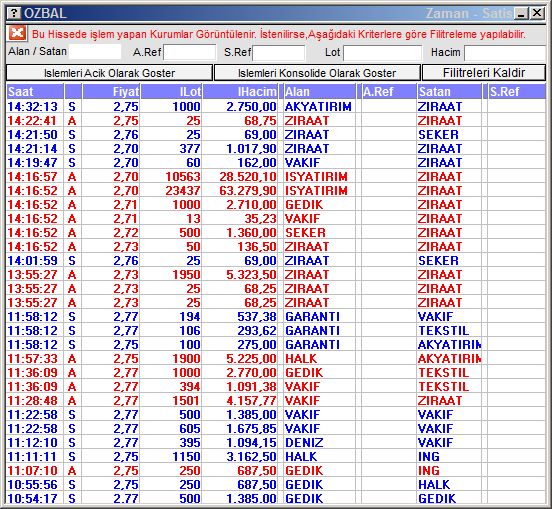The image size is (552, 509).
Task: Click the A.Ref column header
Action: [x=389, y=92]
